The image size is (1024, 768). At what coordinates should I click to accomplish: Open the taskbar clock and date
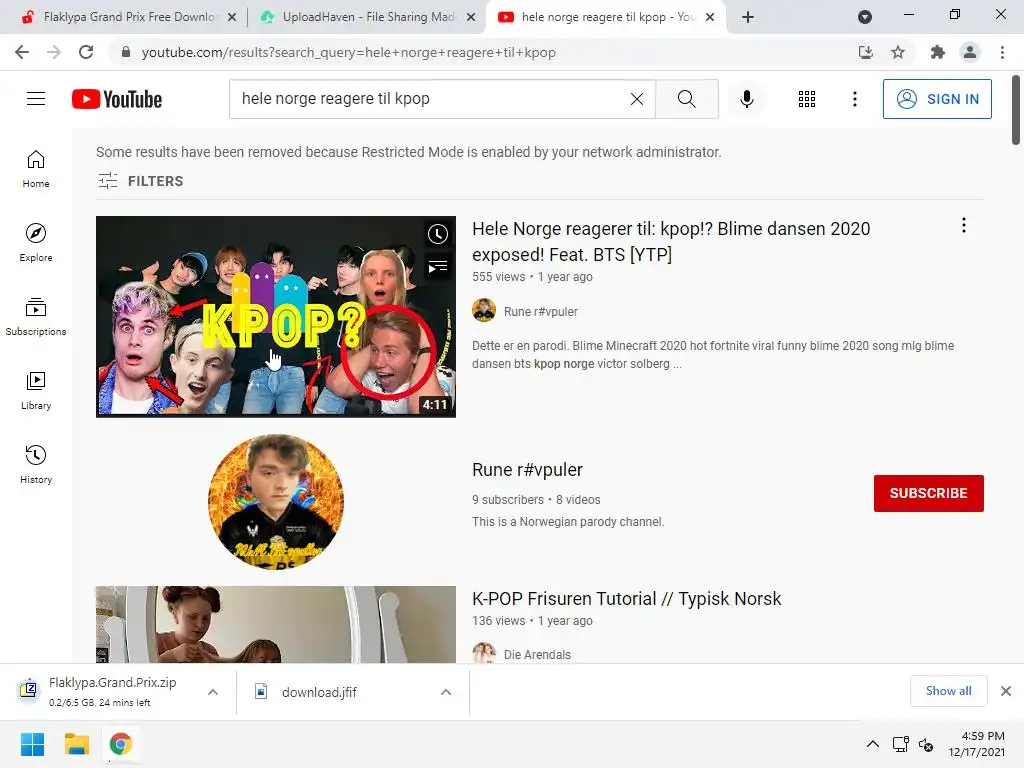pyautogui.click(x=976, y=744)
